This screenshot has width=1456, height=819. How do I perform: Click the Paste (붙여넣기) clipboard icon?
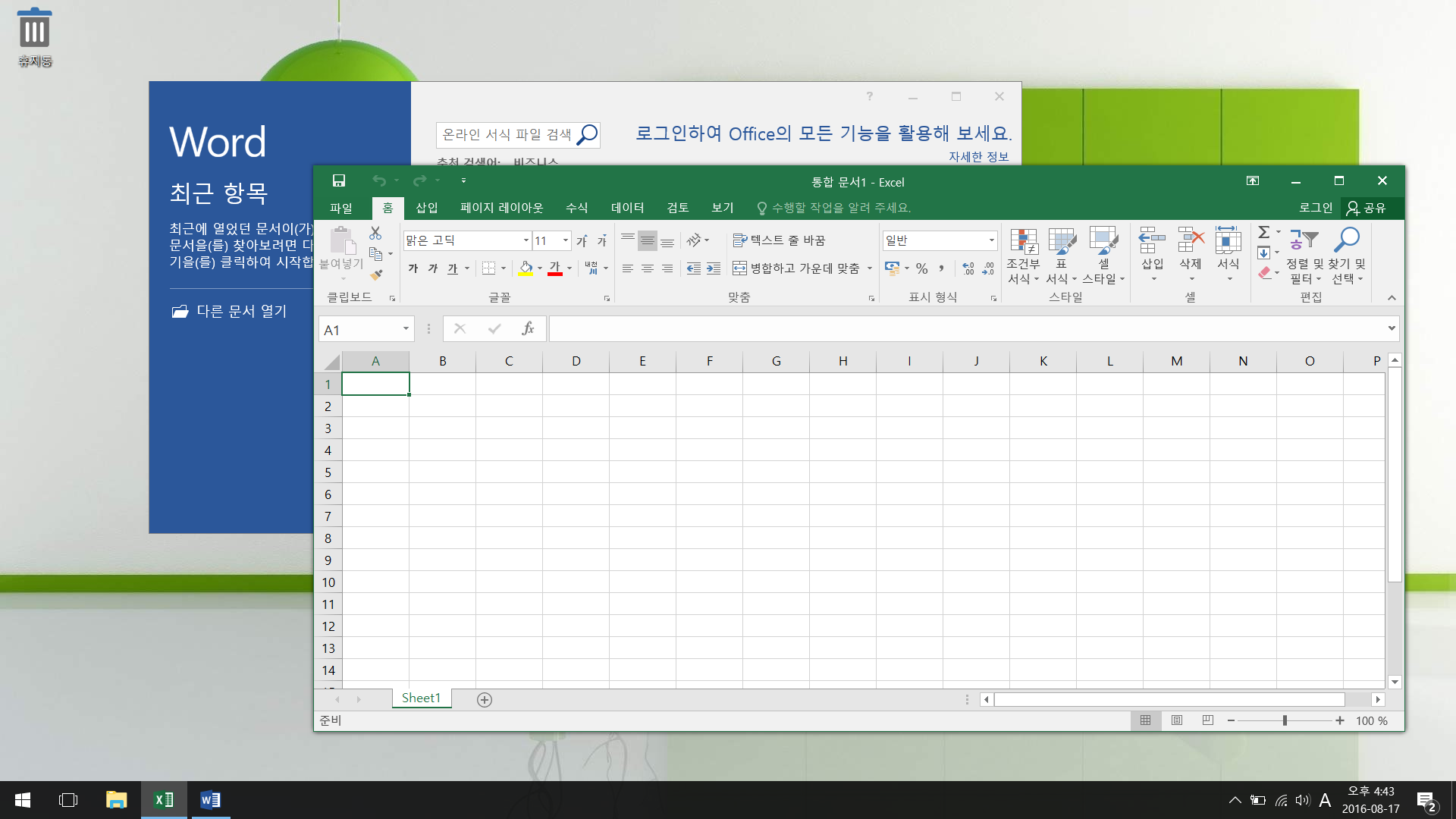[341, 241]
